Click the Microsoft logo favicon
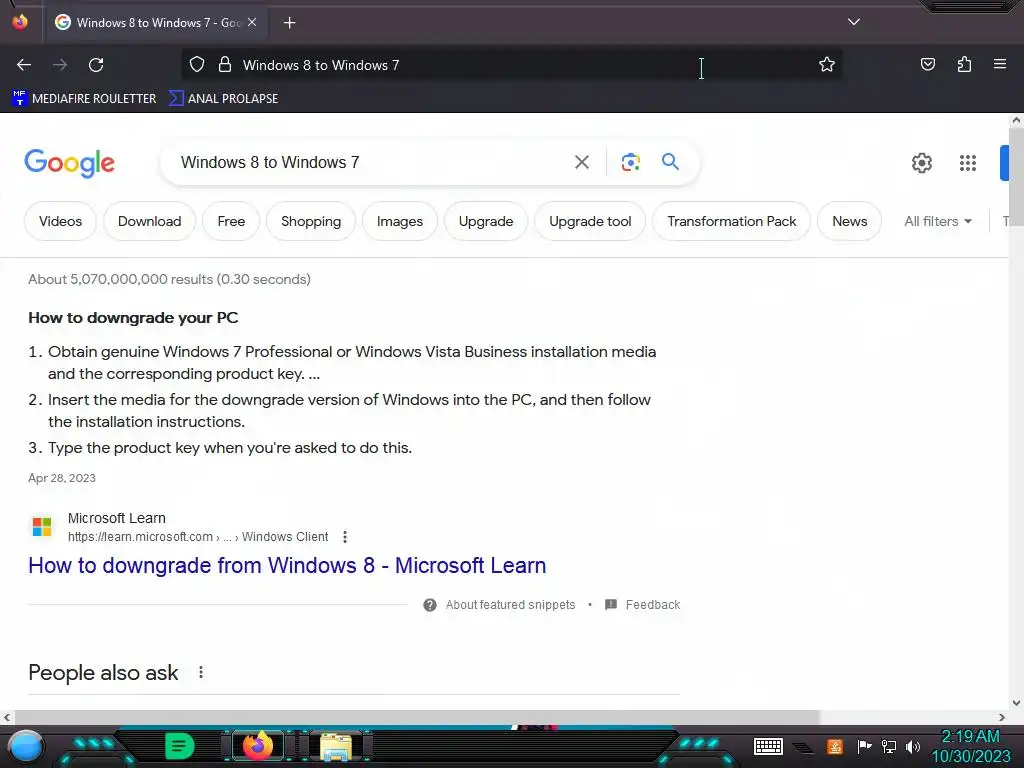Viewport: 1024px width, 768px height. click(42, 526)
